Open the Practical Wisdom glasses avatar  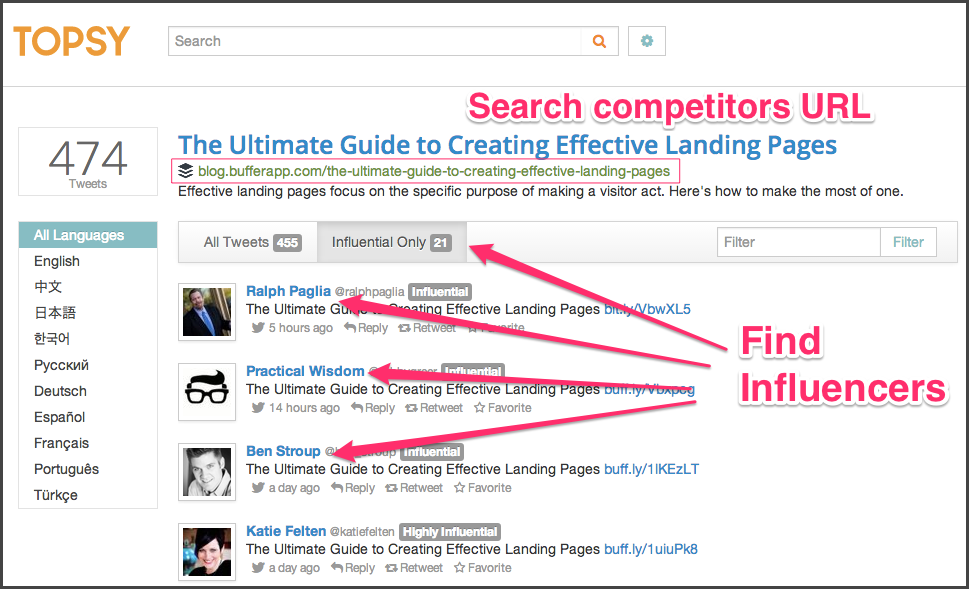(207, 392)
